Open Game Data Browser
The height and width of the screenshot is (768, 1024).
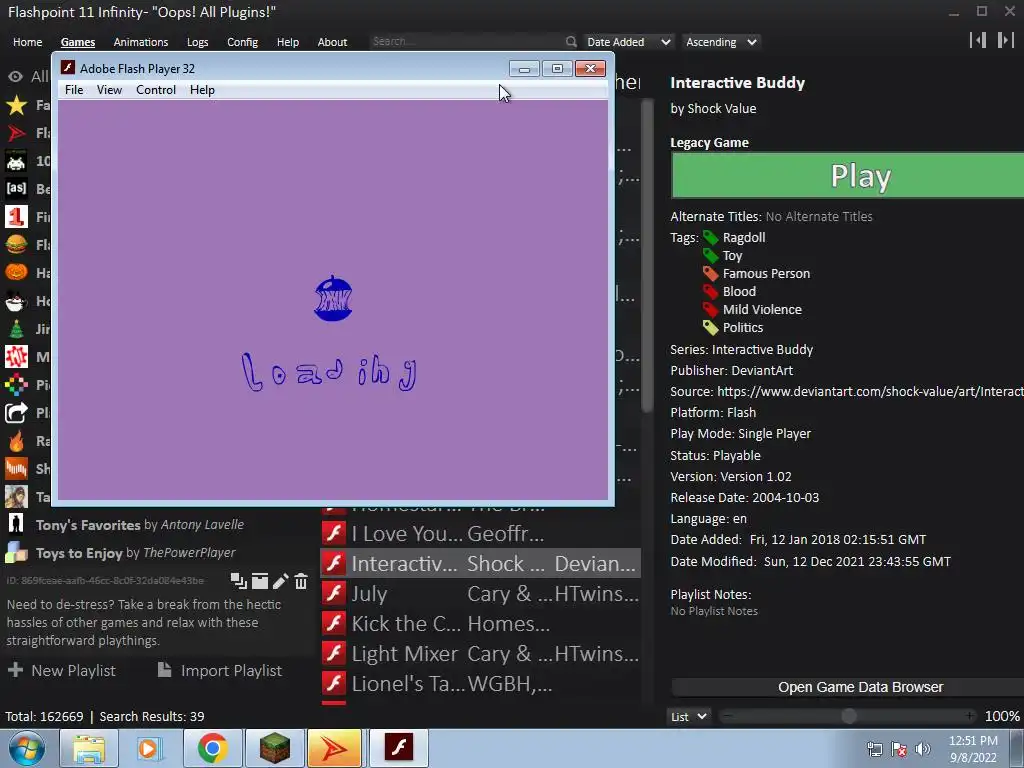tap(848, 687)
